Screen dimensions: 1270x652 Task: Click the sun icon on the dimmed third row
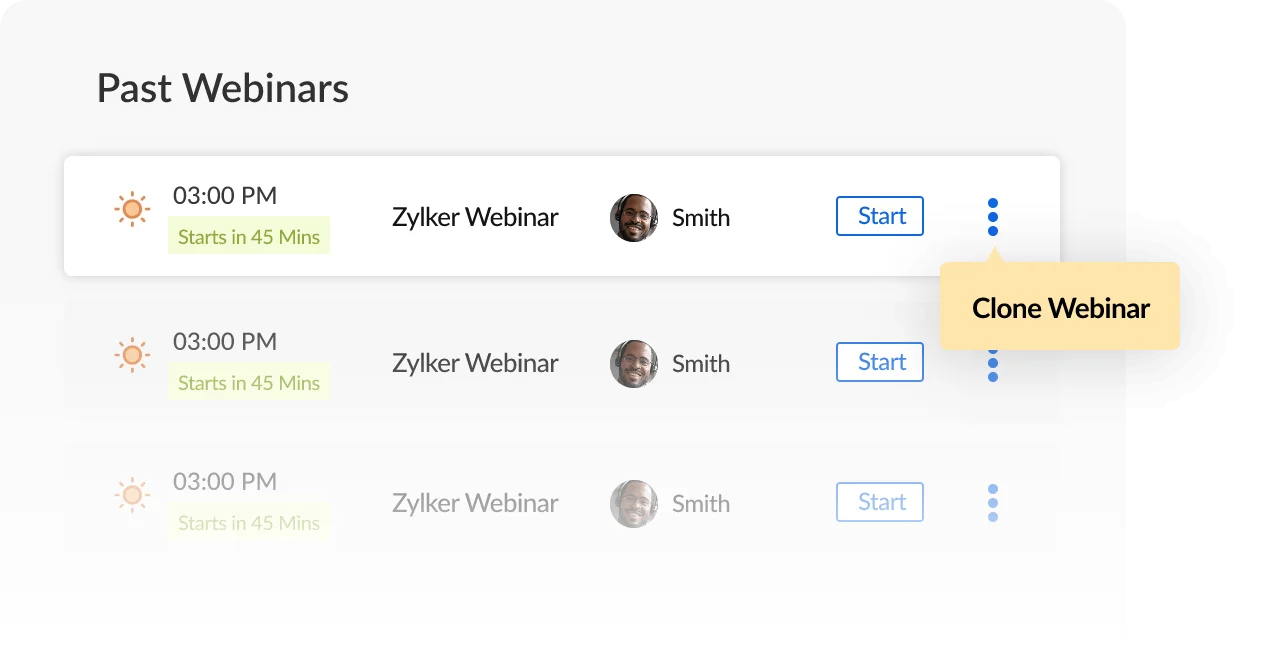click(x=131, y=495)
